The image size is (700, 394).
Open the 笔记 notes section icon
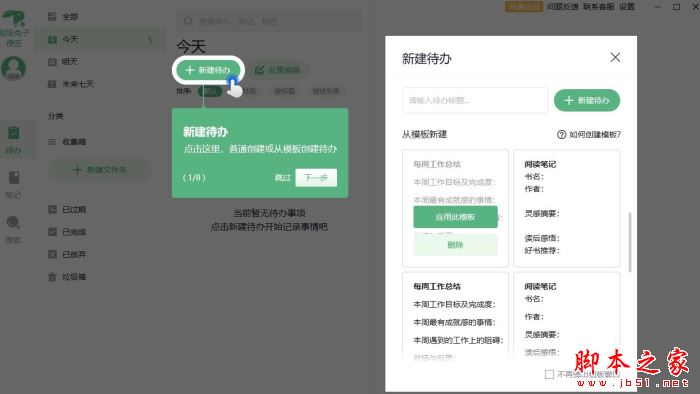[x=13, y=184]
